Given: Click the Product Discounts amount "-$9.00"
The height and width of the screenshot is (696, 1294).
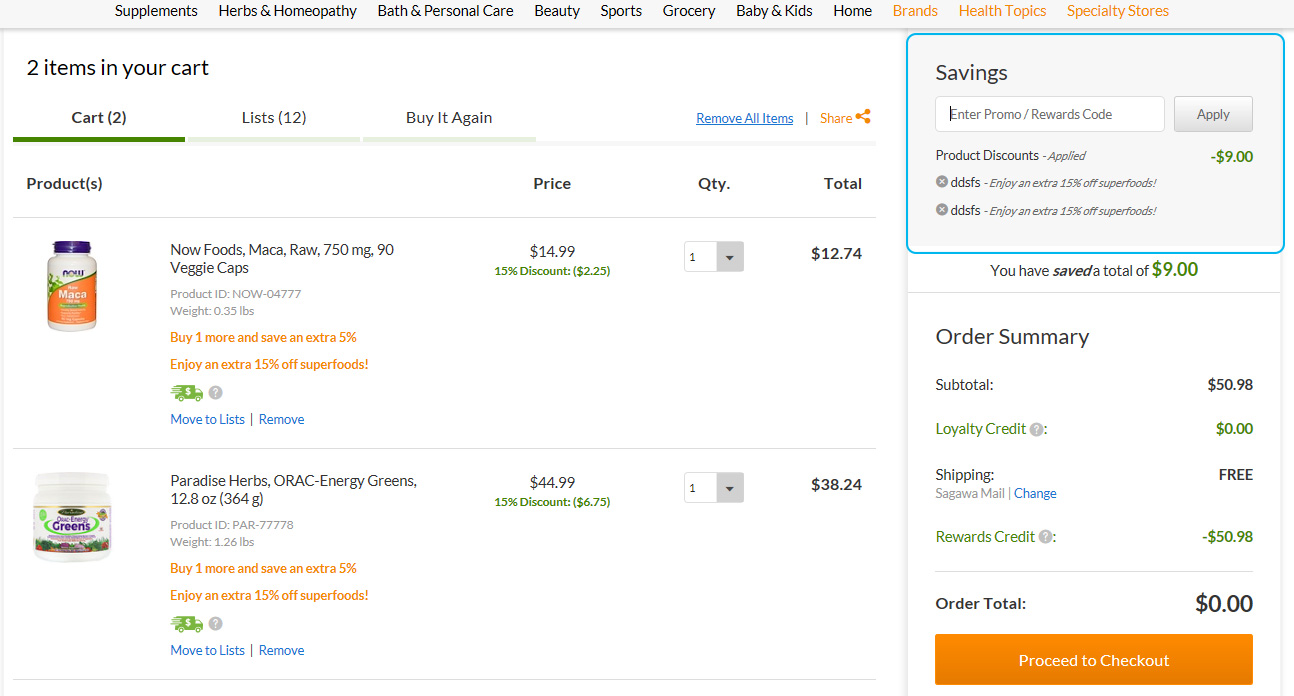Looking at the screenshot, I should coord(1231,157).
